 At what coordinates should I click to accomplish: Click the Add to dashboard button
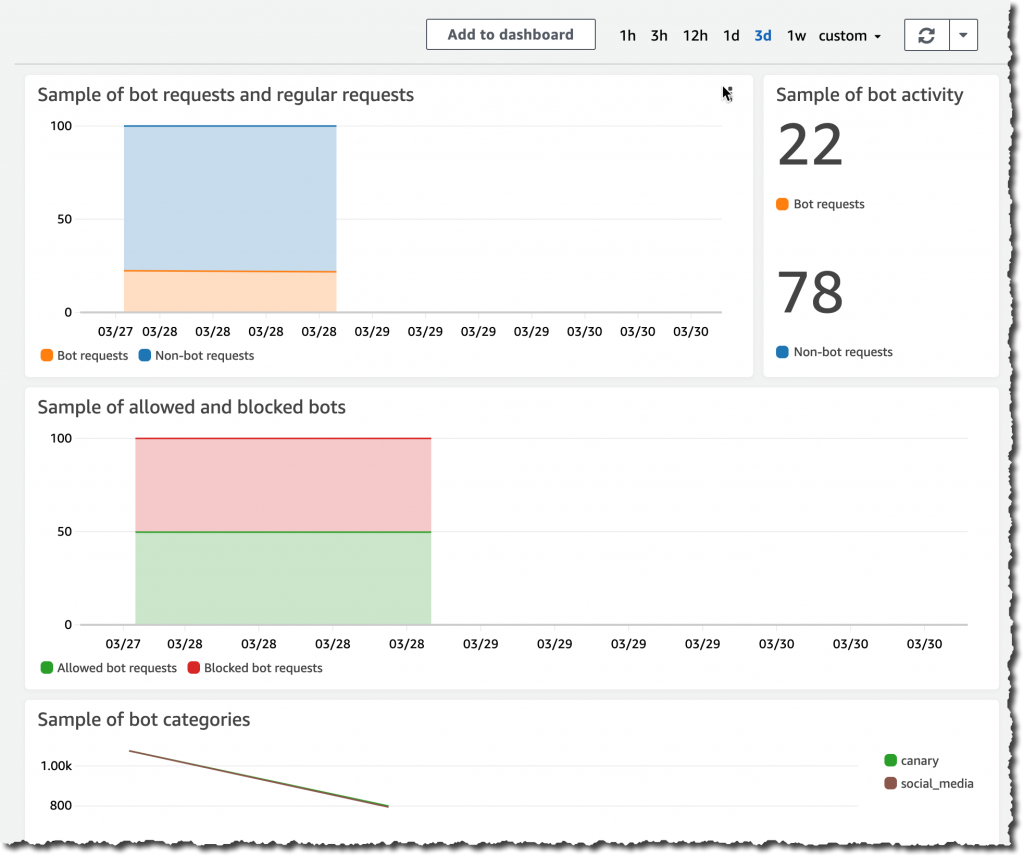[510, 33]
